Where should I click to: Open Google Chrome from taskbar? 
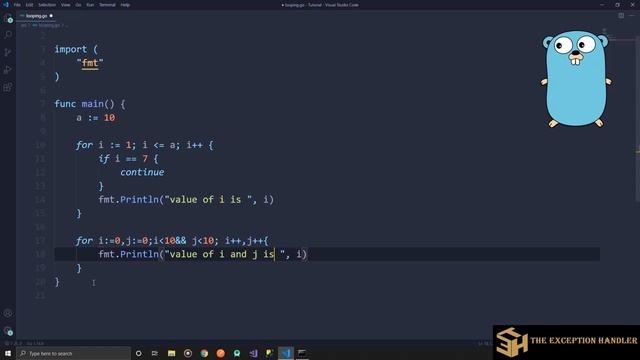click(204, 353)
